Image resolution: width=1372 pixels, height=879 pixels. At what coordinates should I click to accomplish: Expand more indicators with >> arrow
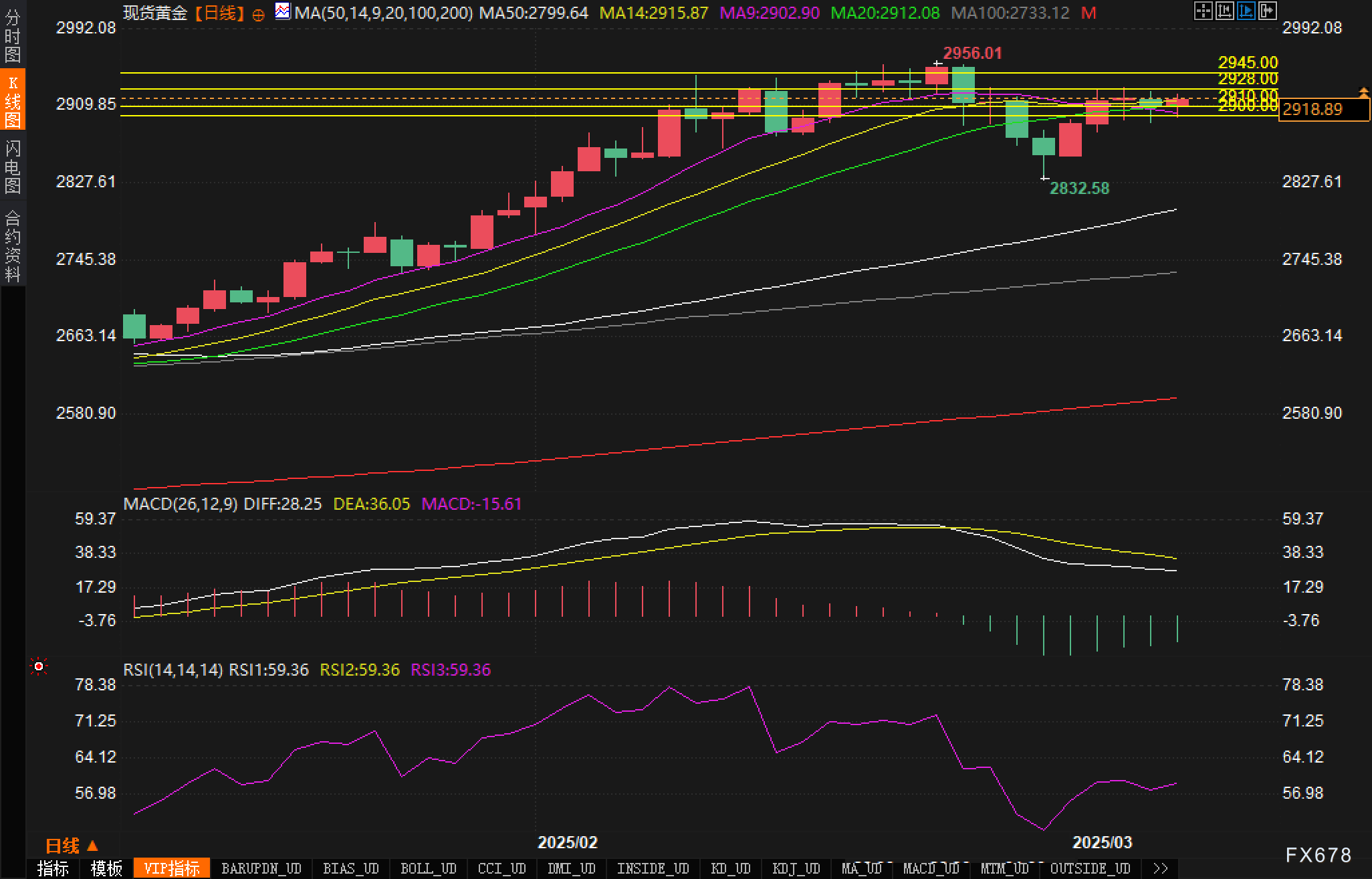click(1161, 868)
